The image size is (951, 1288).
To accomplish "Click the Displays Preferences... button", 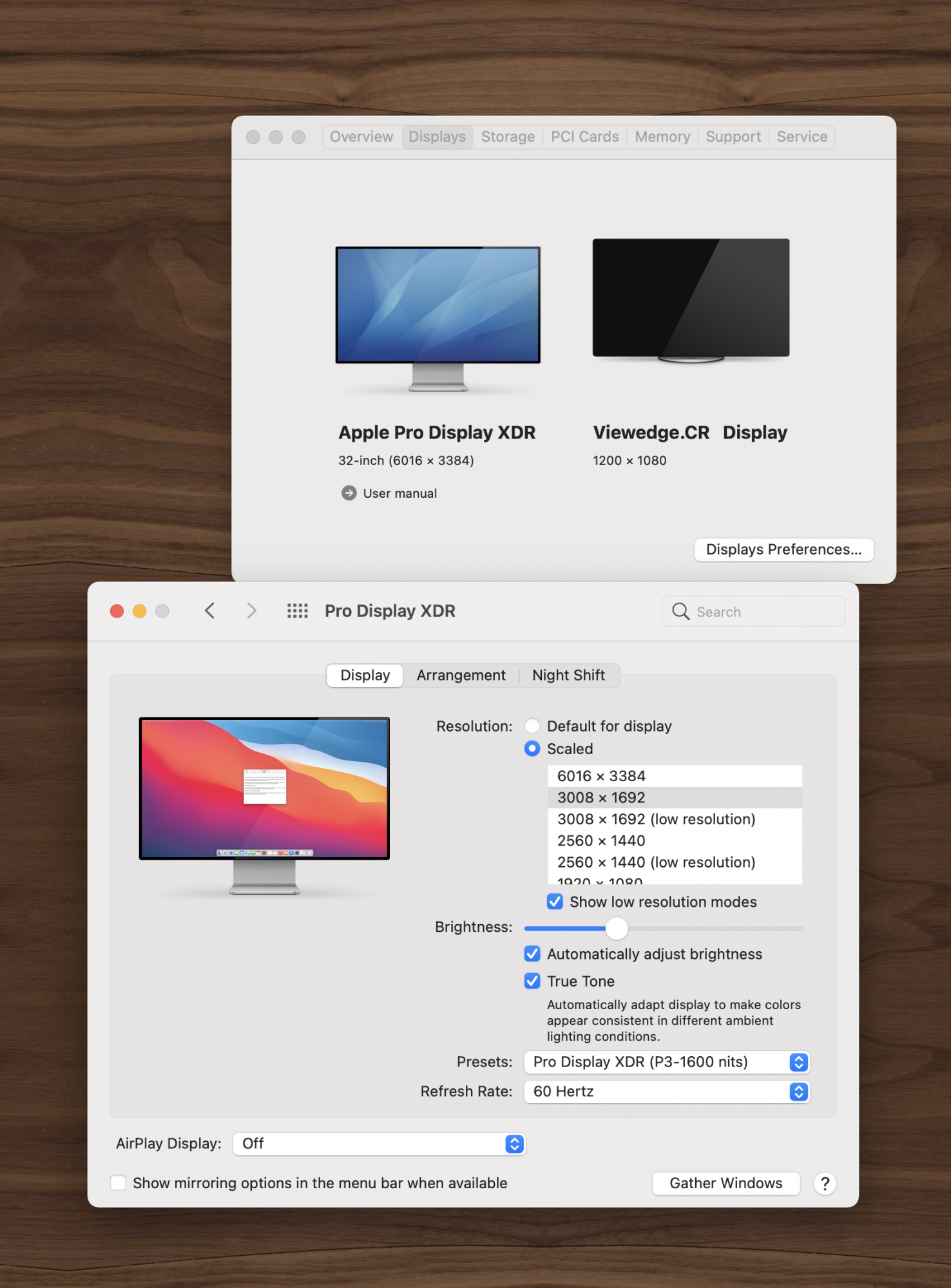I will pyautogui.click(x=783, y=549).
